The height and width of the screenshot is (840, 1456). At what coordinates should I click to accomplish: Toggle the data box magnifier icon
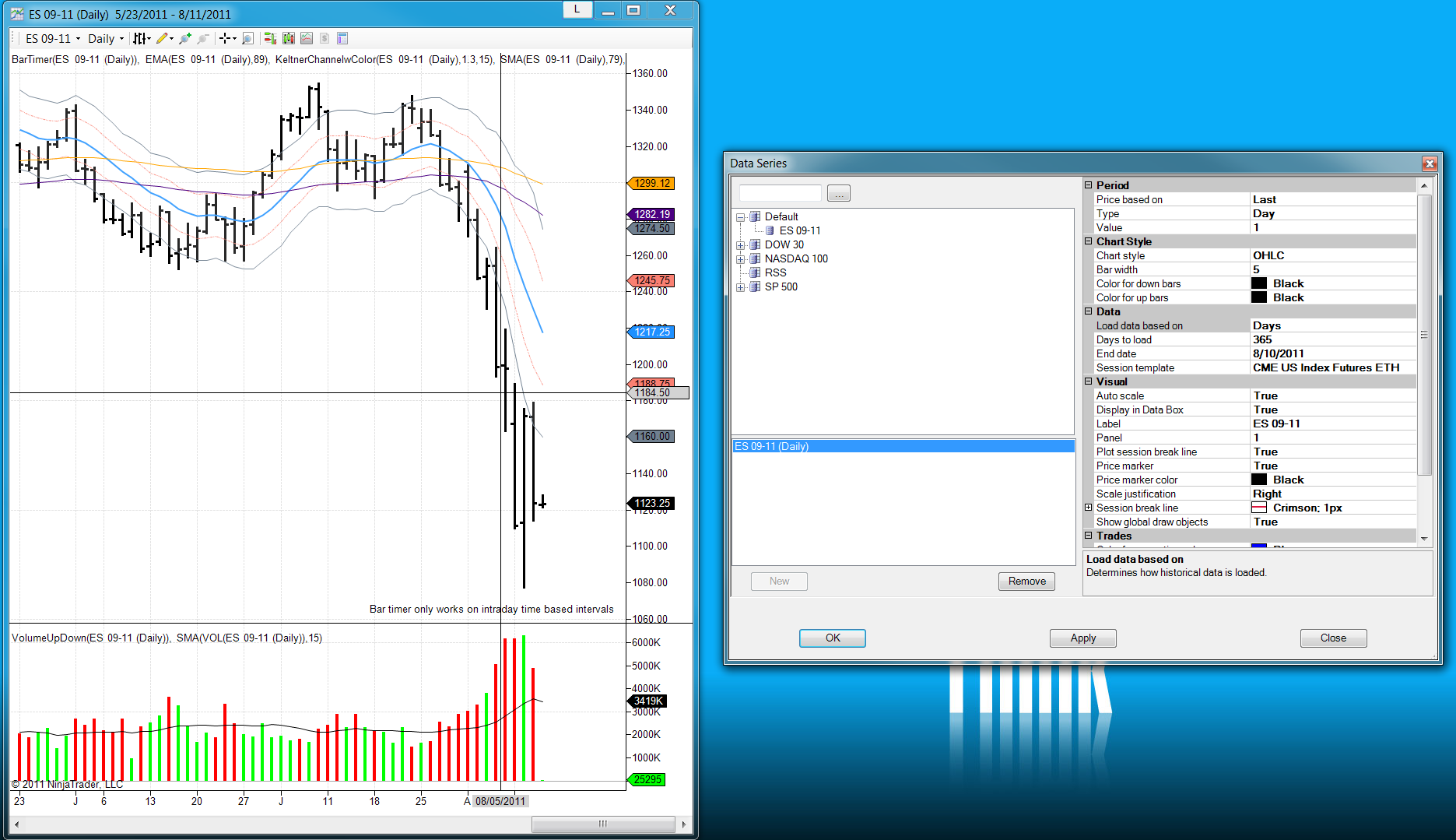point(247,38)
